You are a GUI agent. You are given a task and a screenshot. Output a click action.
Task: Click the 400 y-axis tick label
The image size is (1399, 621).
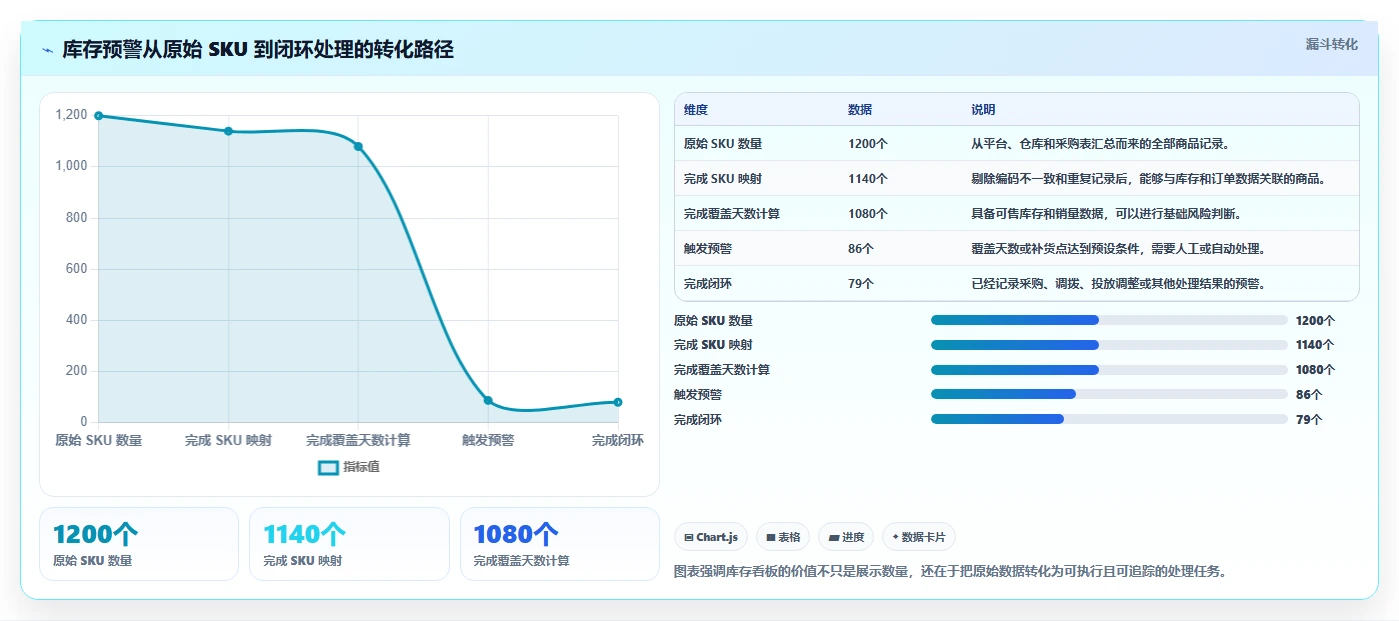77,320
